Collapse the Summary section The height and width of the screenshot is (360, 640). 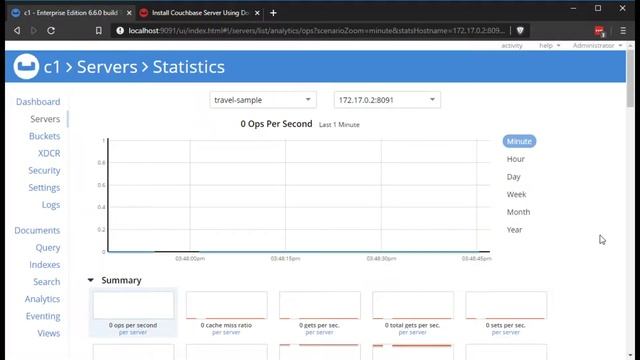click(91, 280)
